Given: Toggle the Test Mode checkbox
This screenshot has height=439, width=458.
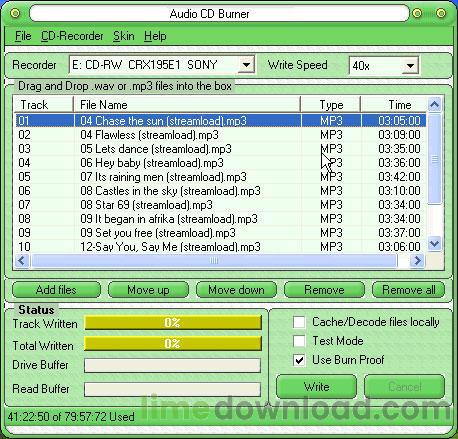Looking at the screenshot, I should pyautogui.click(x=299, y=341).
